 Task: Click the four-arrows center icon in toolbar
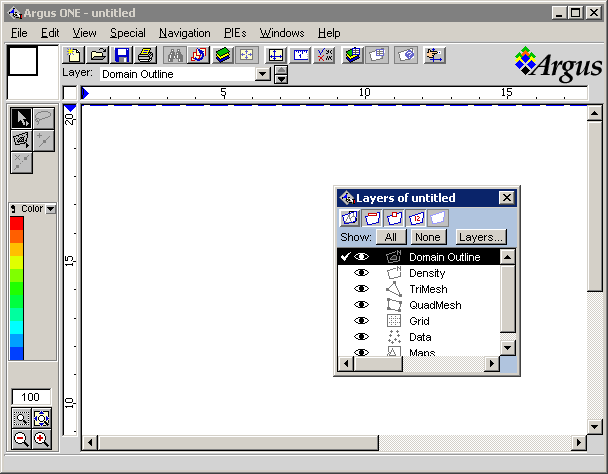coord(247,55)
